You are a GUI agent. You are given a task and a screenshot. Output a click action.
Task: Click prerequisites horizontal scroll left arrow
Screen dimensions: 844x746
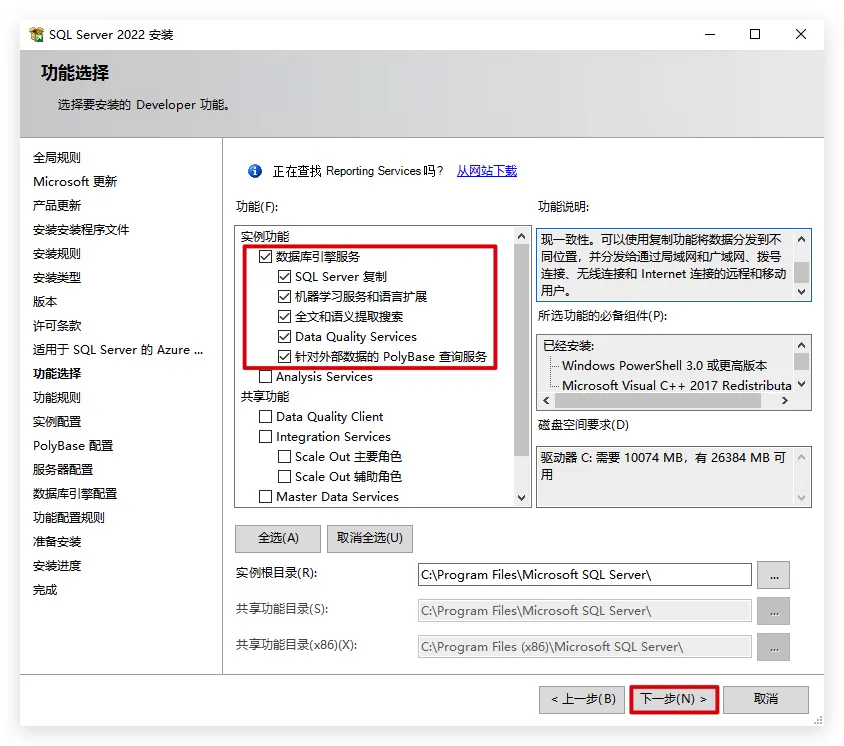point(546,400)
